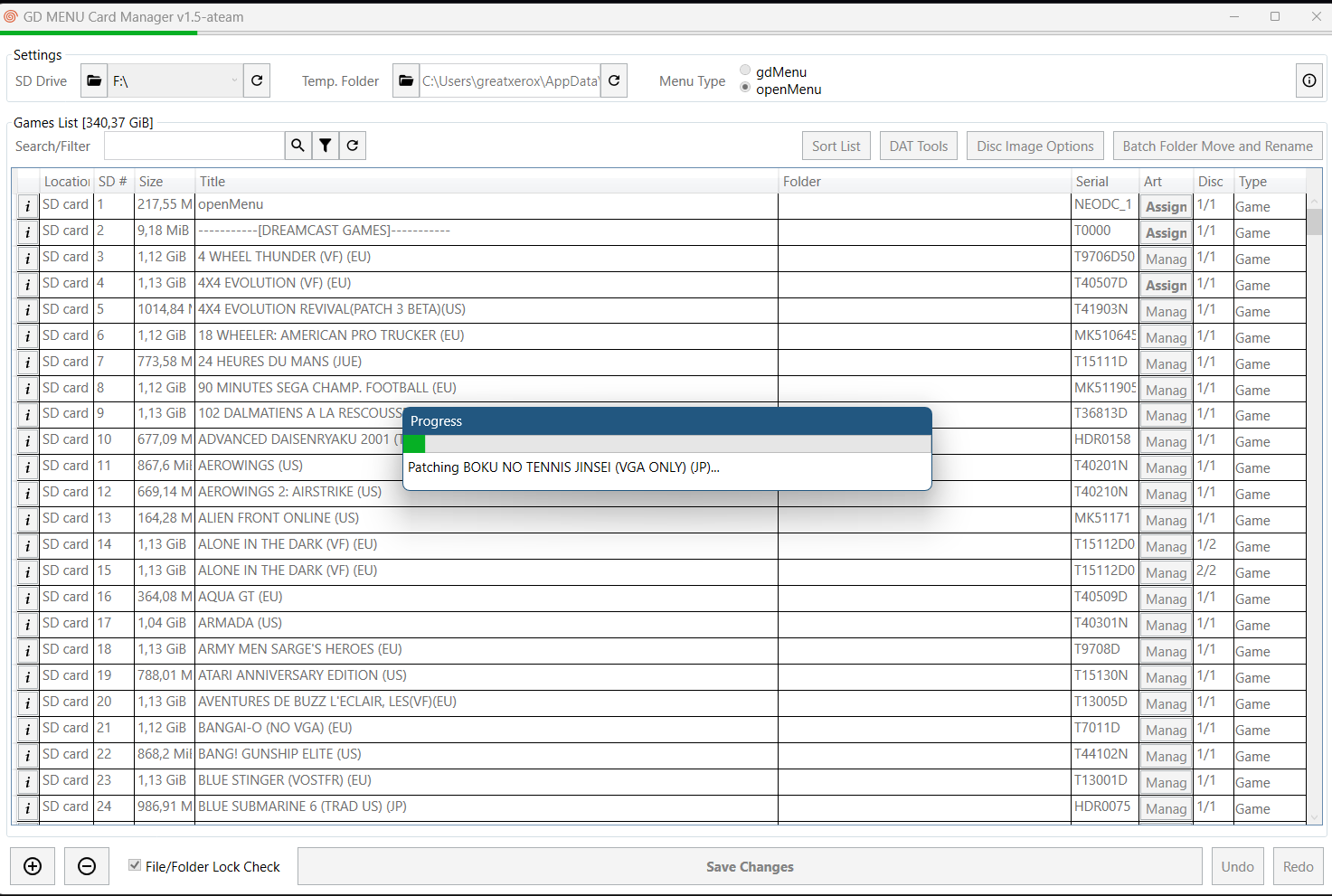Image resolution: width=1332 pixels, height=896 pixels.
Task: Click the filter funnel icon
Action: pyautogui.click(x=326, y=146)
